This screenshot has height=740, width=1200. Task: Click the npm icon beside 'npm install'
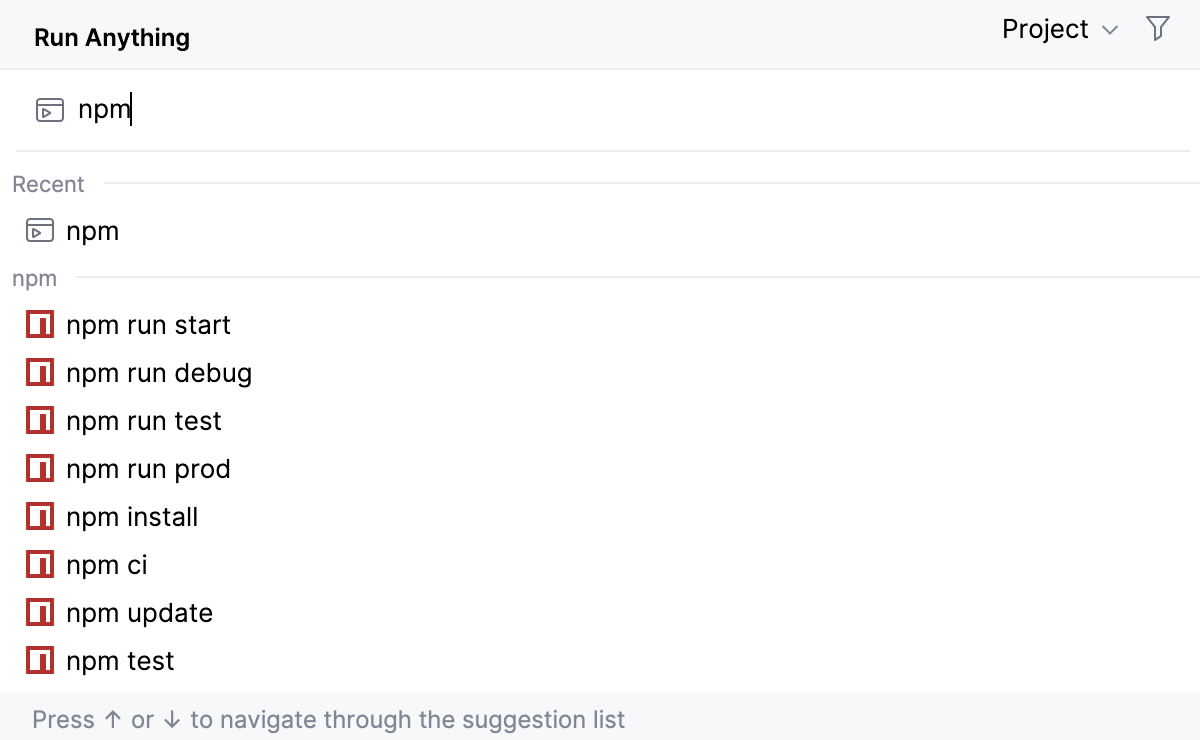click(39, 516)
